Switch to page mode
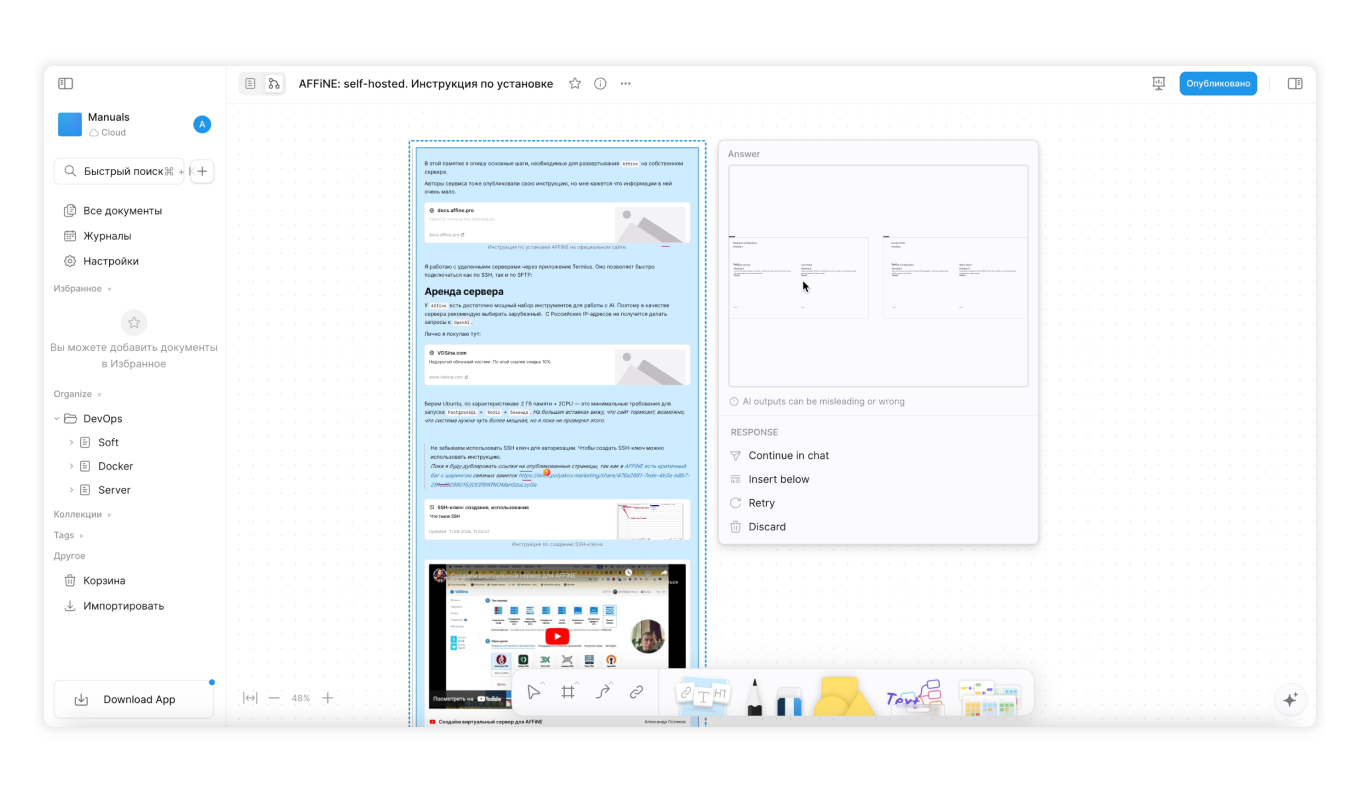This screenshot has width=1360, height=793. pyautogui.click(x=250, y=84)
